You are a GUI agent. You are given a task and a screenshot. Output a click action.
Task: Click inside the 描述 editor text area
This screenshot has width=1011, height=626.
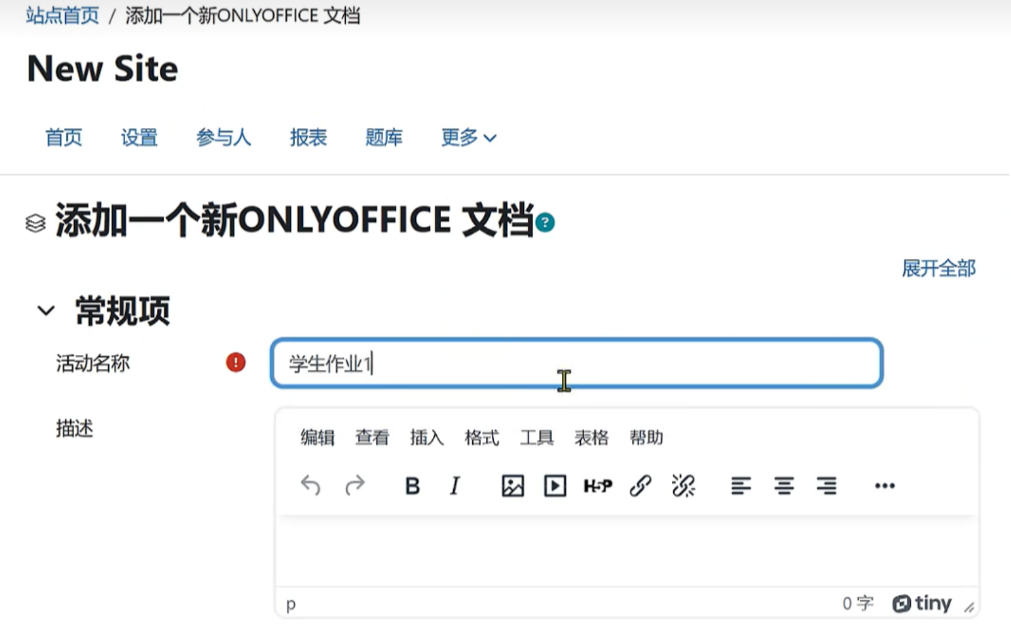(627, 551)
